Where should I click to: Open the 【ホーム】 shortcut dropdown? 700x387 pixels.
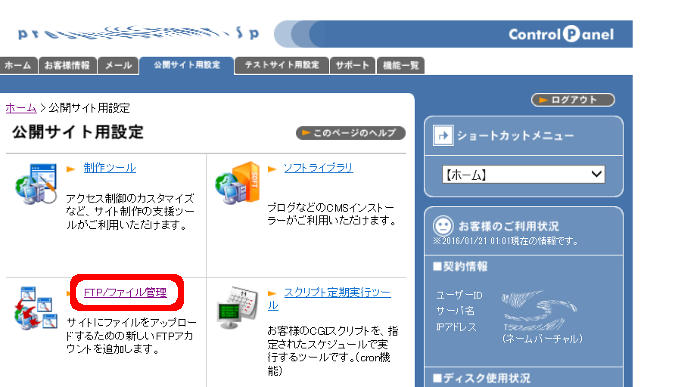pos(523,175)
